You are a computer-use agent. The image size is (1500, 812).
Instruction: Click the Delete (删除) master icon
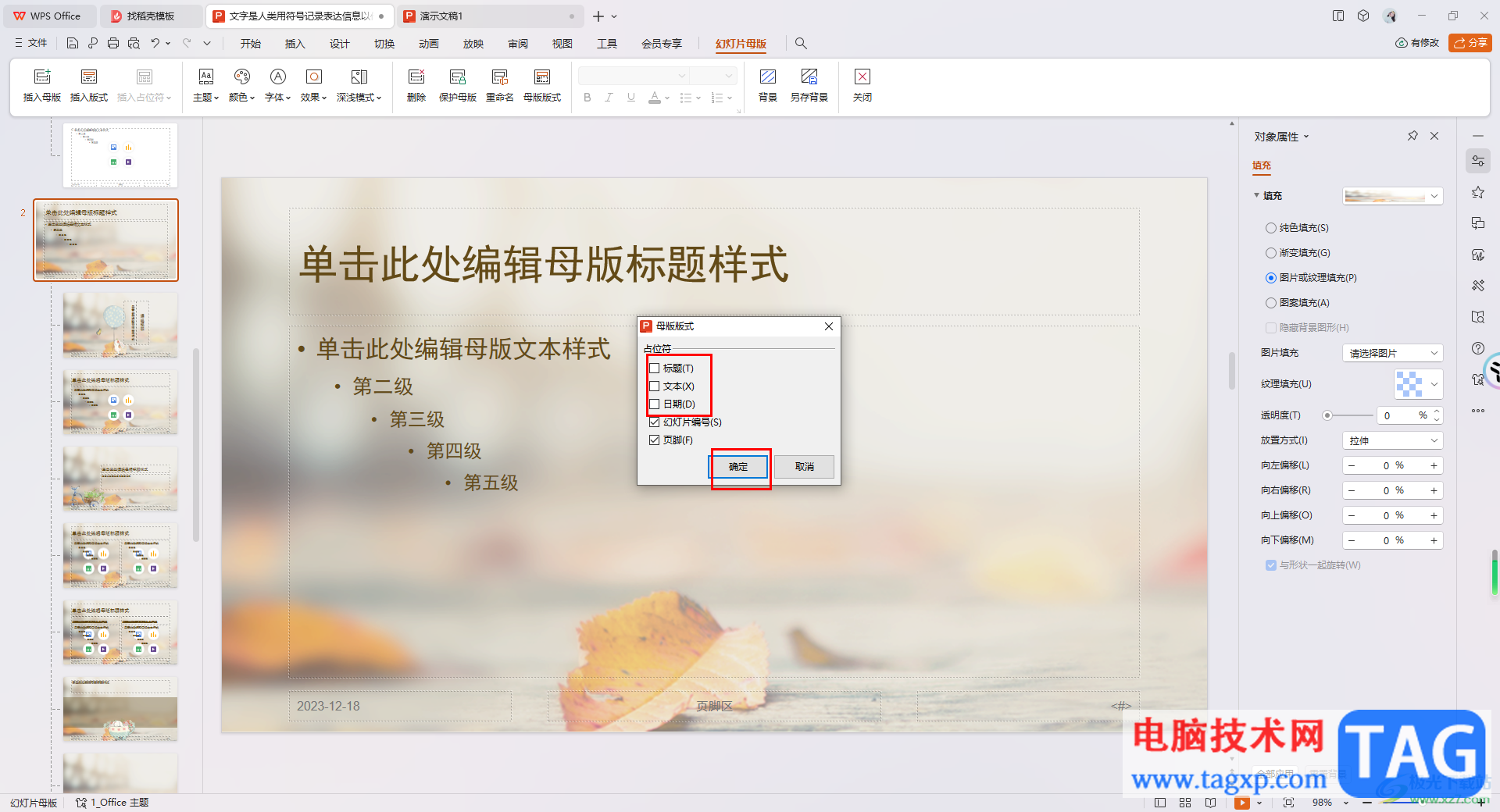(x=416, y=77)
